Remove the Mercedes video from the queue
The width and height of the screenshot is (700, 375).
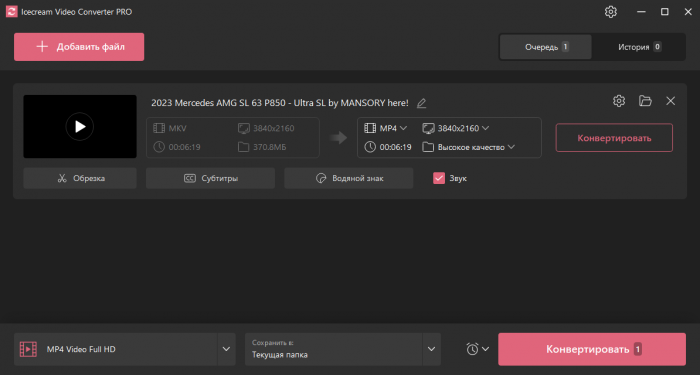pos(671,101)
